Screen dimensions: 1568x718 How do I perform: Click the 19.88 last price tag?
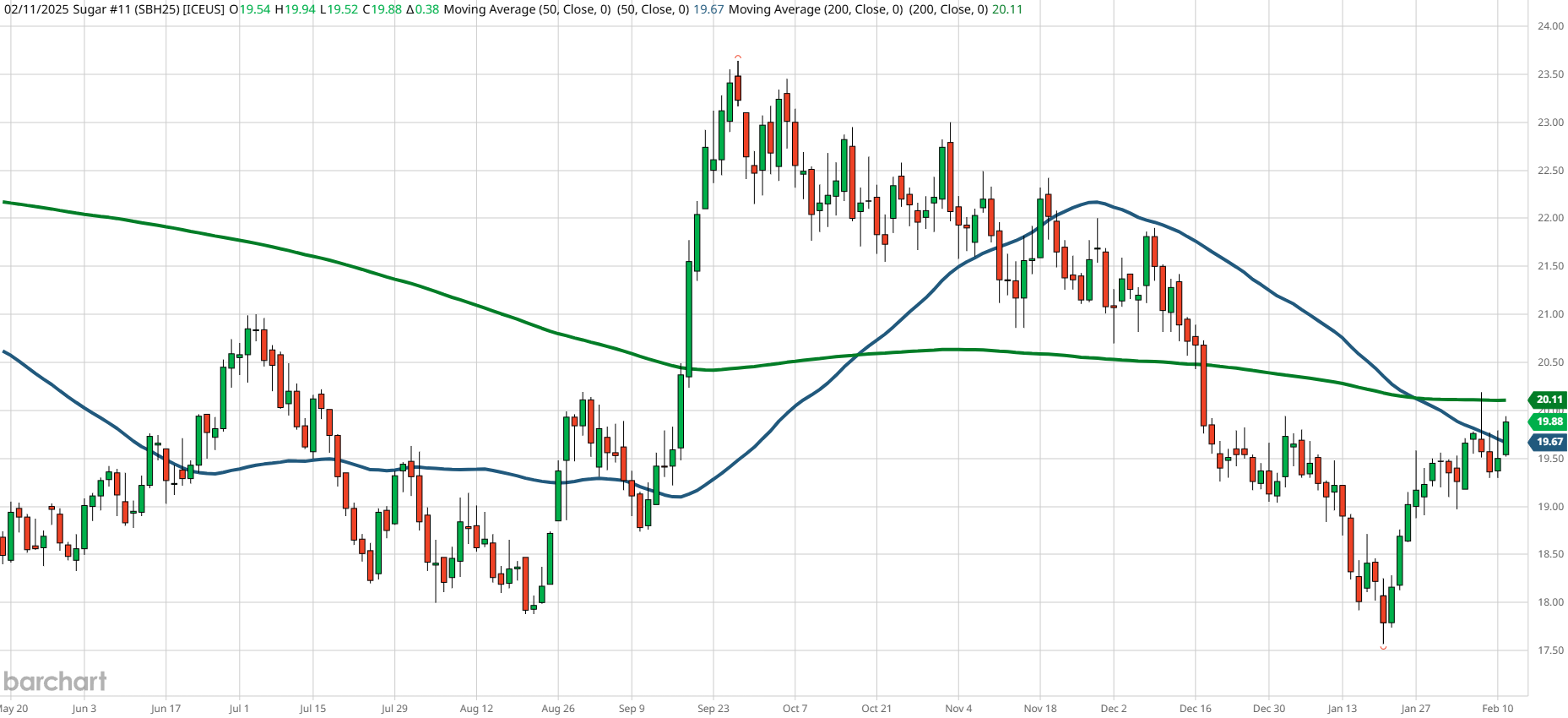pyautogui.click(x=1548, y=422)
